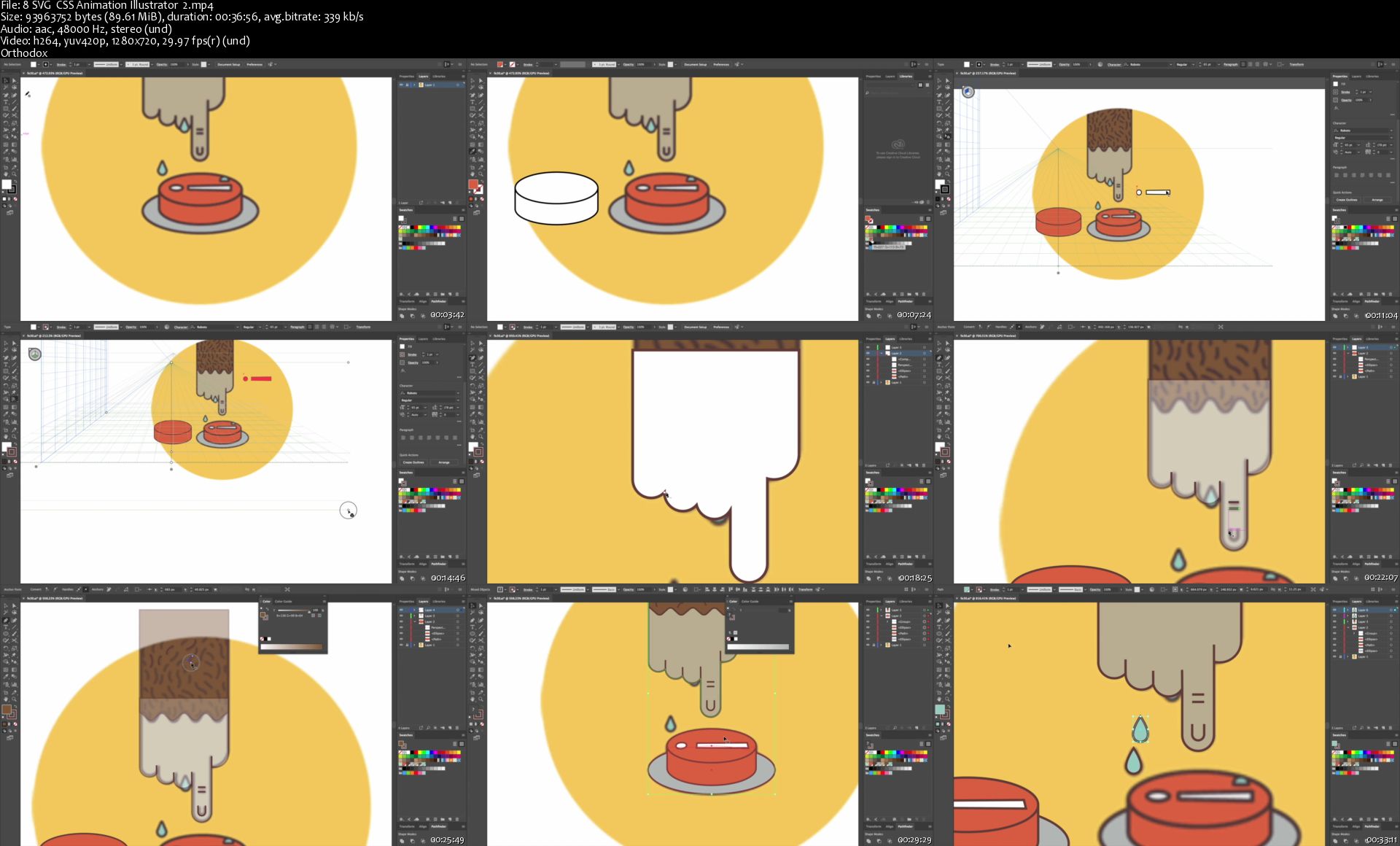Screen dimensions: 1400x846
Task: Activate the Hand tool in the 00:03:42 frame
Action: [6, 174]
